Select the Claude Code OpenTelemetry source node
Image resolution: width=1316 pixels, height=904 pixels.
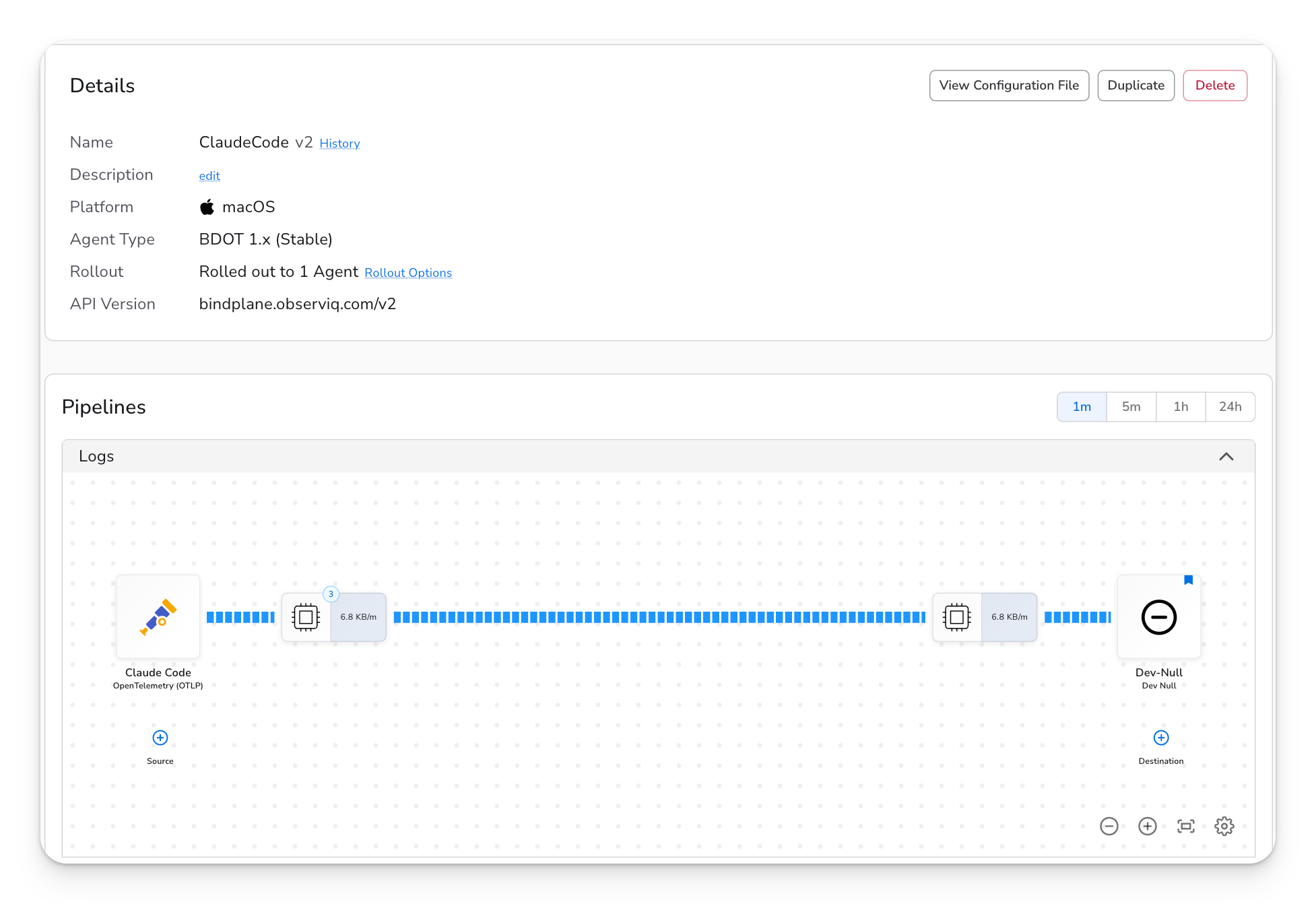click(x=158, y=616)
